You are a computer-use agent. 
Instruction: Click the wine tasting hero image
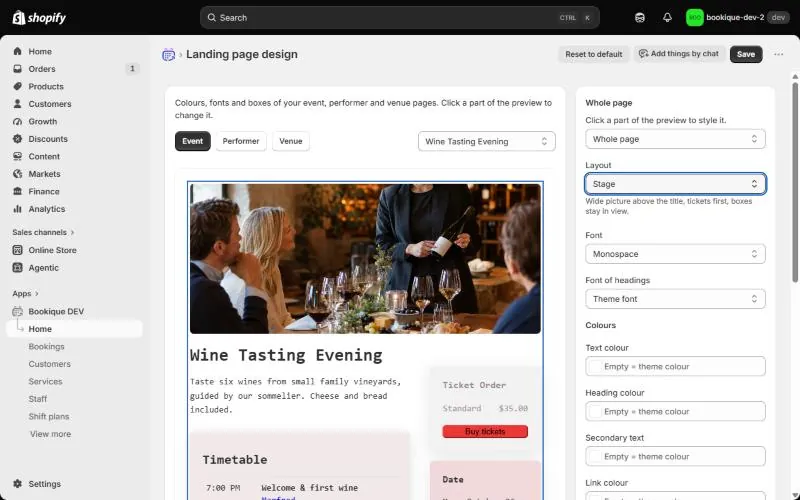(x=365, y=259)
